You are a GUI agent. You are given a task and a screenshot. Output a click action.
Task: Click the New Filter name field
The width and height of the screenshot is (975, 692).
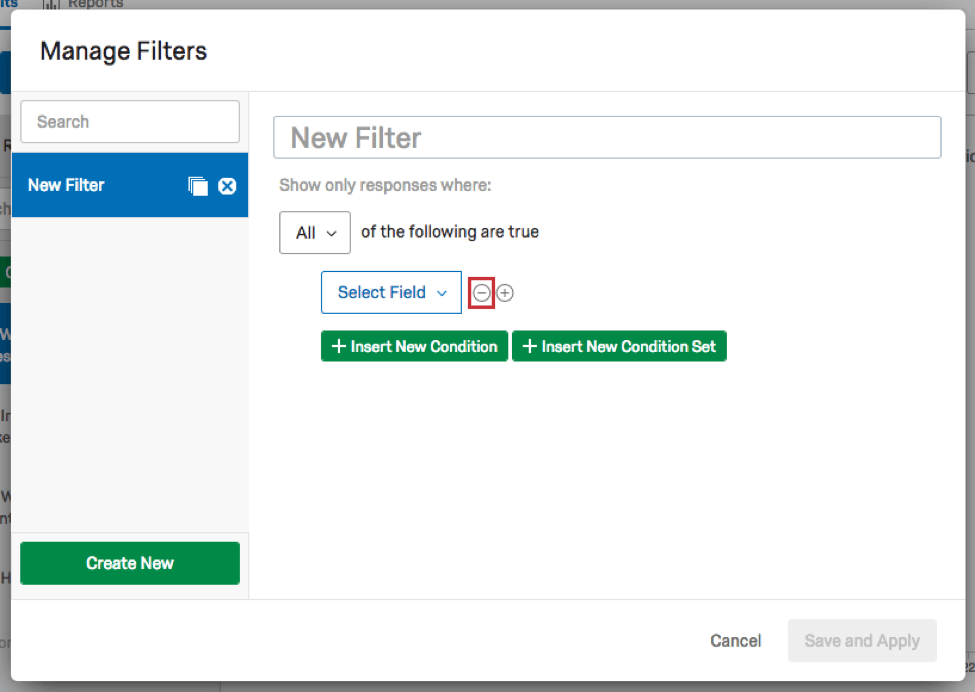(x=607, y=138)
